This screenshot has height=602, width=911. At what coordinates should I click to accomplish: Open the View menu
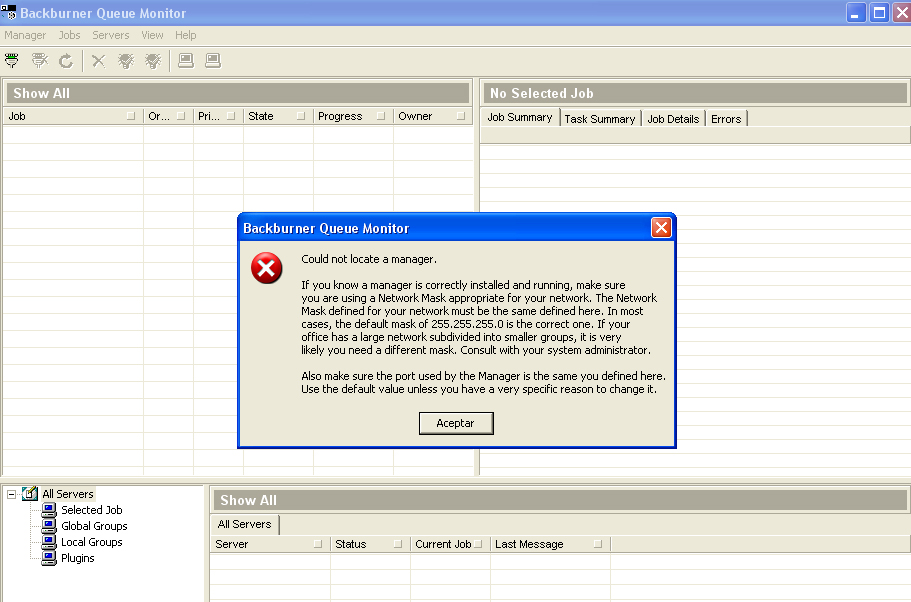(152, 35)
